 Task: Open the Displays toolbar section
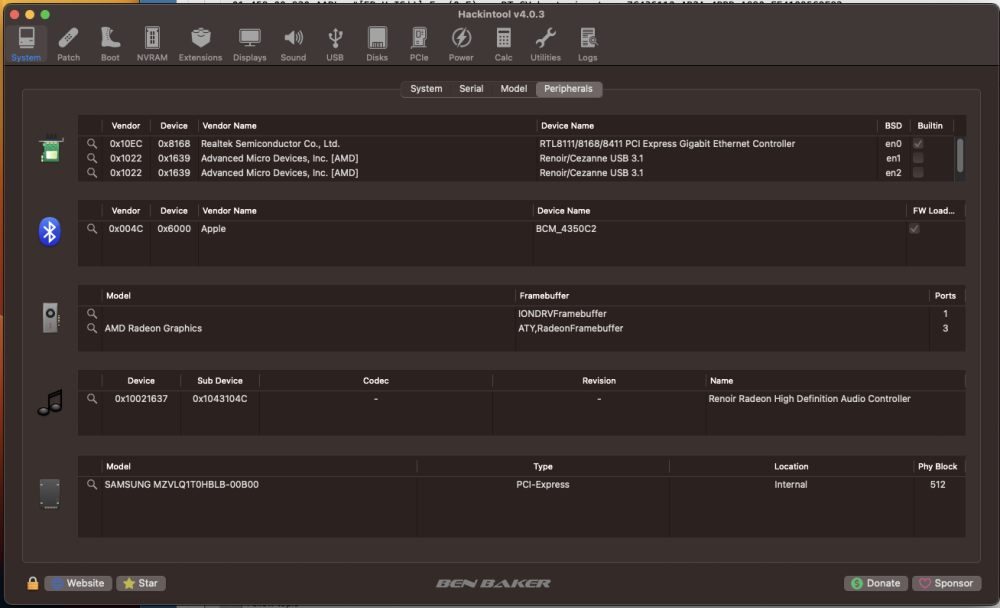click(249, 44)
